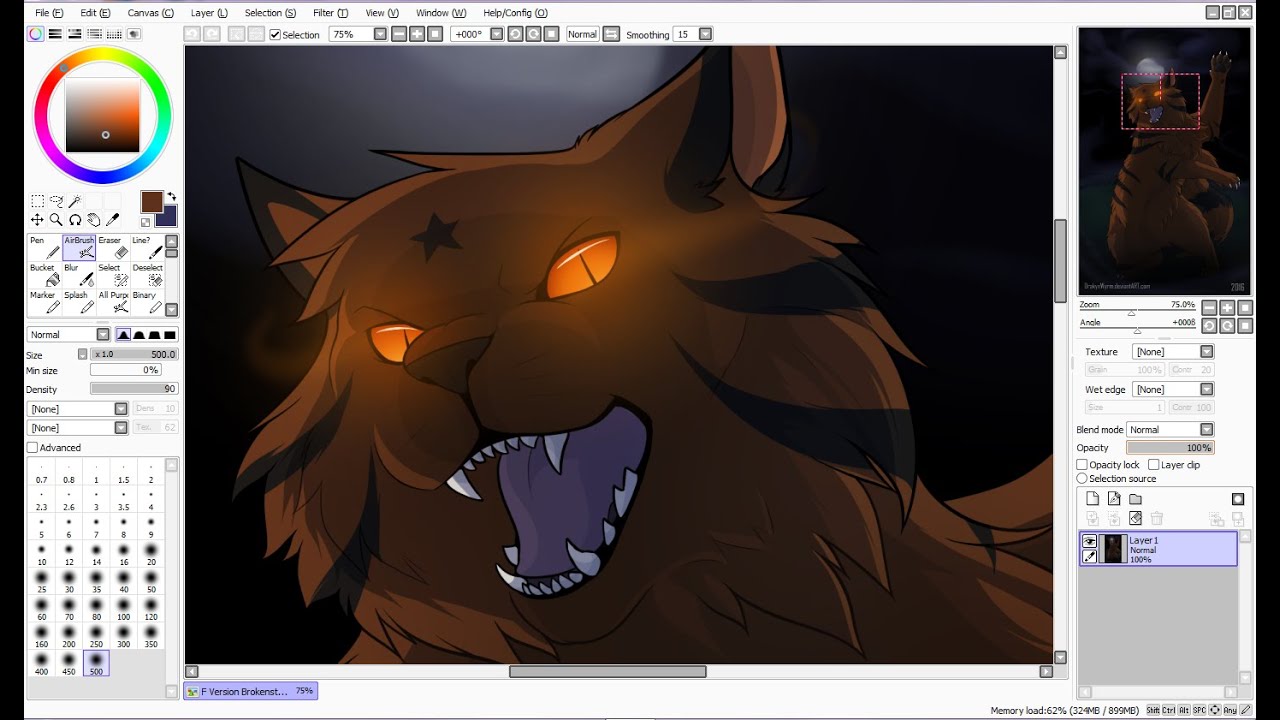Select the Magic Wand tool
Image resolution: width=1280 pixels, height=720 pixels.
75,201
